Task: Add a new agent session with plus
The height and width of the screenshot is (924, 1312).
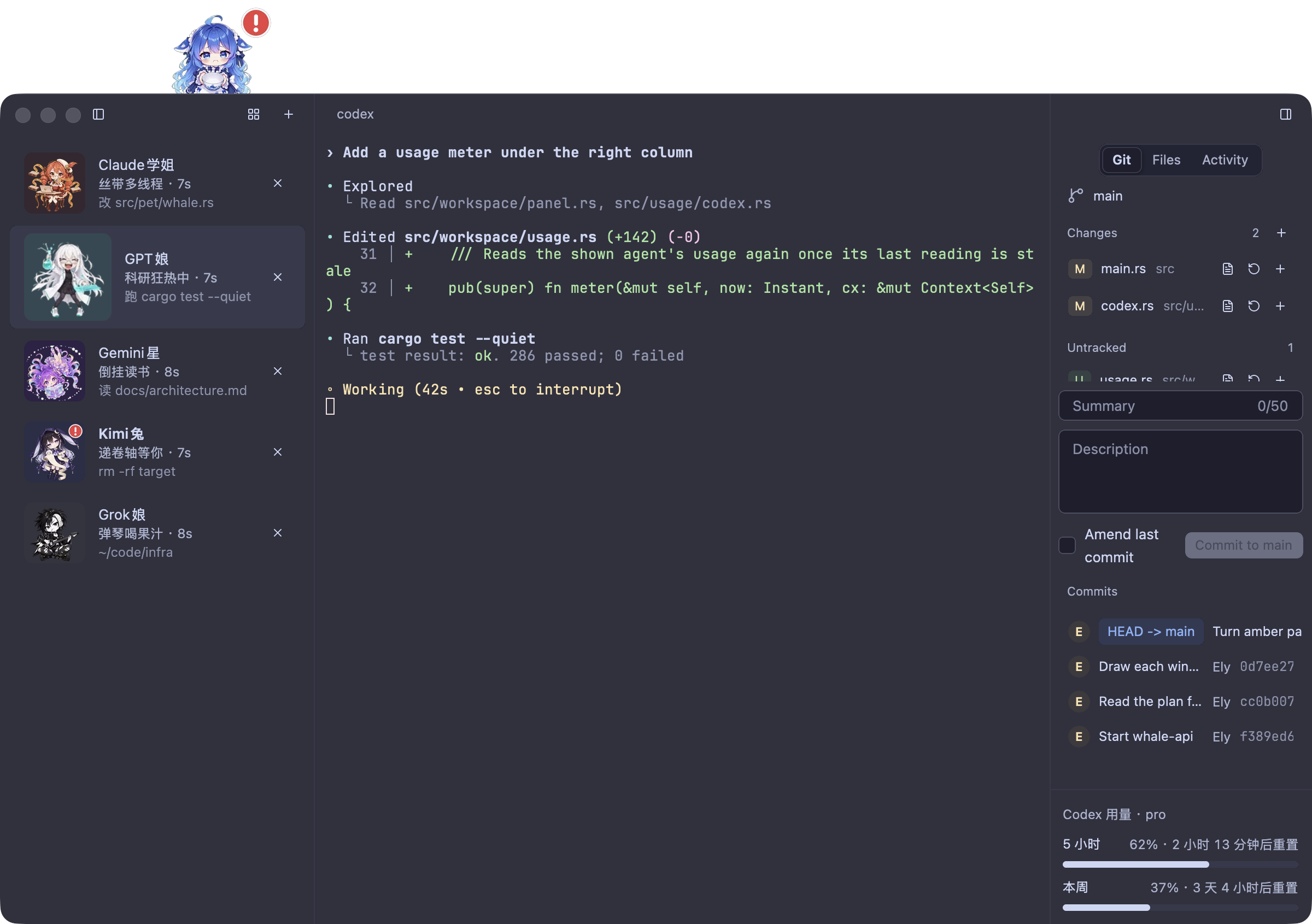Action: [x=289, y=114]
